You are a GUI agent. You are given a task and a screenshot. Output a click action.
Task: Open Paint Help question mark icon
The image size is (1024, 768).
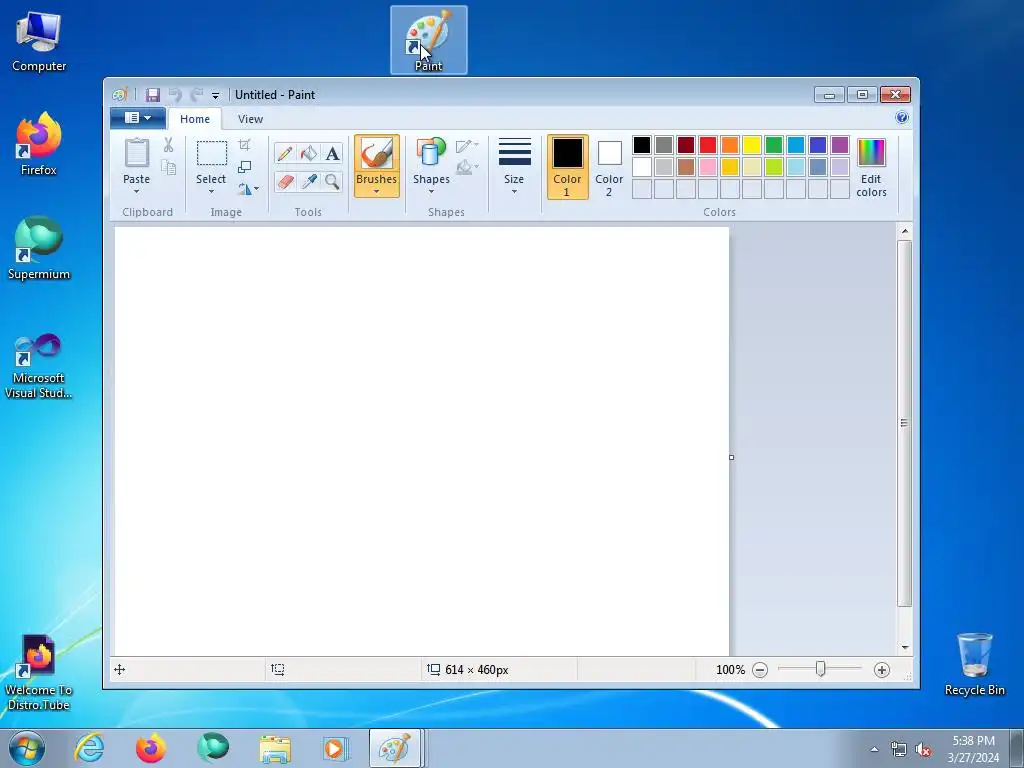pyautogui.click(x=902, y=118)
